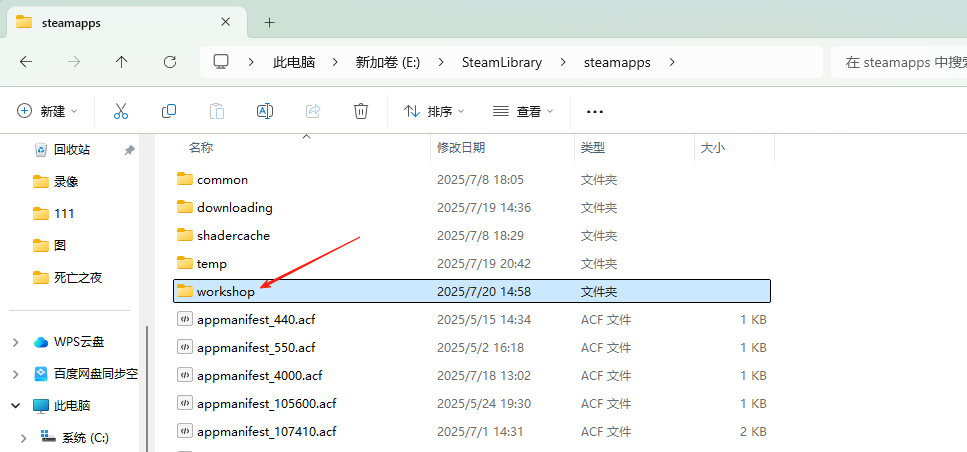967x452 pixels.
Task: Click the Paste clipboard icon
Action: pyautogui.click(x=216, y=111)
